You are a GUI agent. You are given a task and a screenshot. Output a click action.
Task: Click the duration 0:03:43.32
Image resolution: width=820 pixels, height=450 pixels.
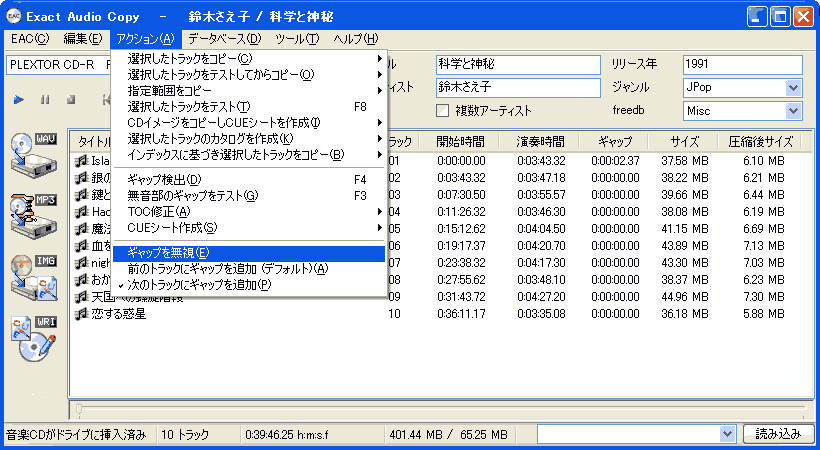[x=541, y=161]
